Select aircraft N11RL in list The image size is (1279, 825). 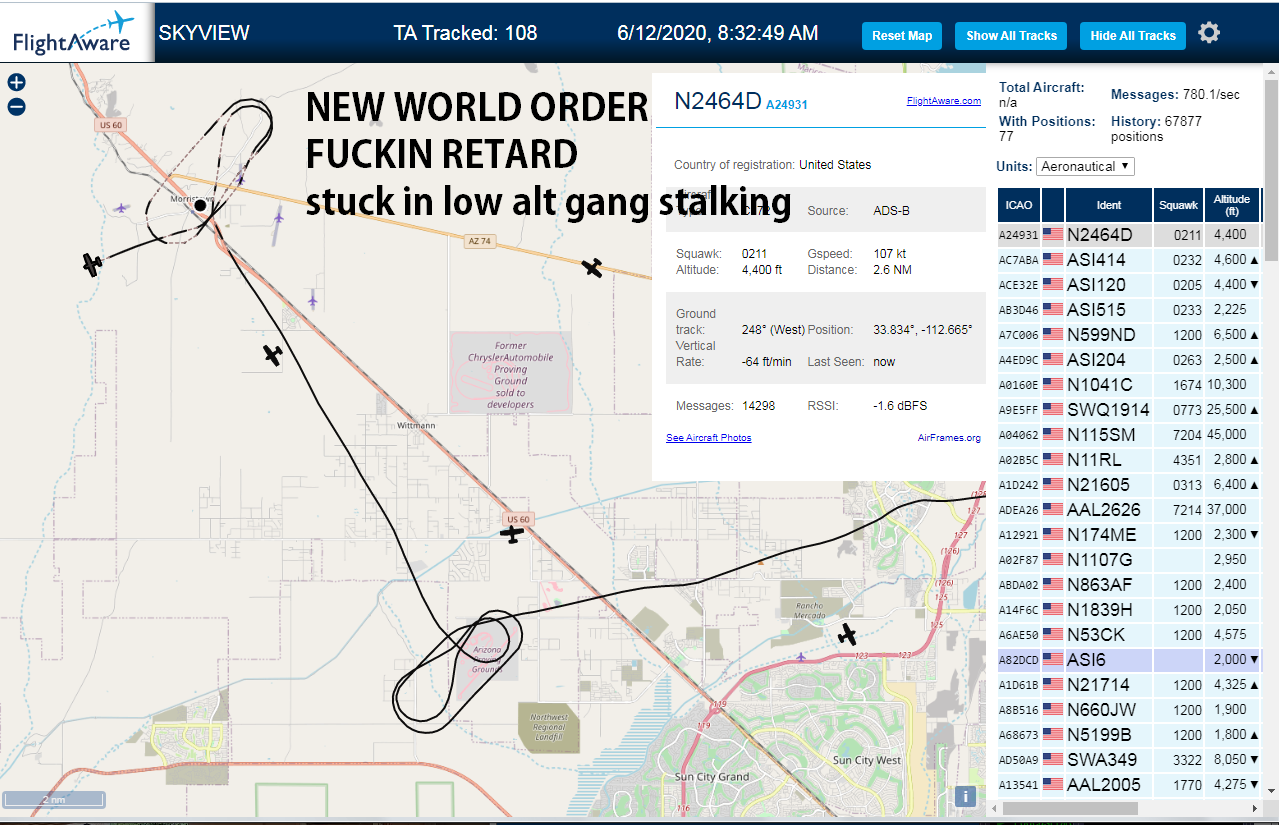click(x=1129, y=460)
